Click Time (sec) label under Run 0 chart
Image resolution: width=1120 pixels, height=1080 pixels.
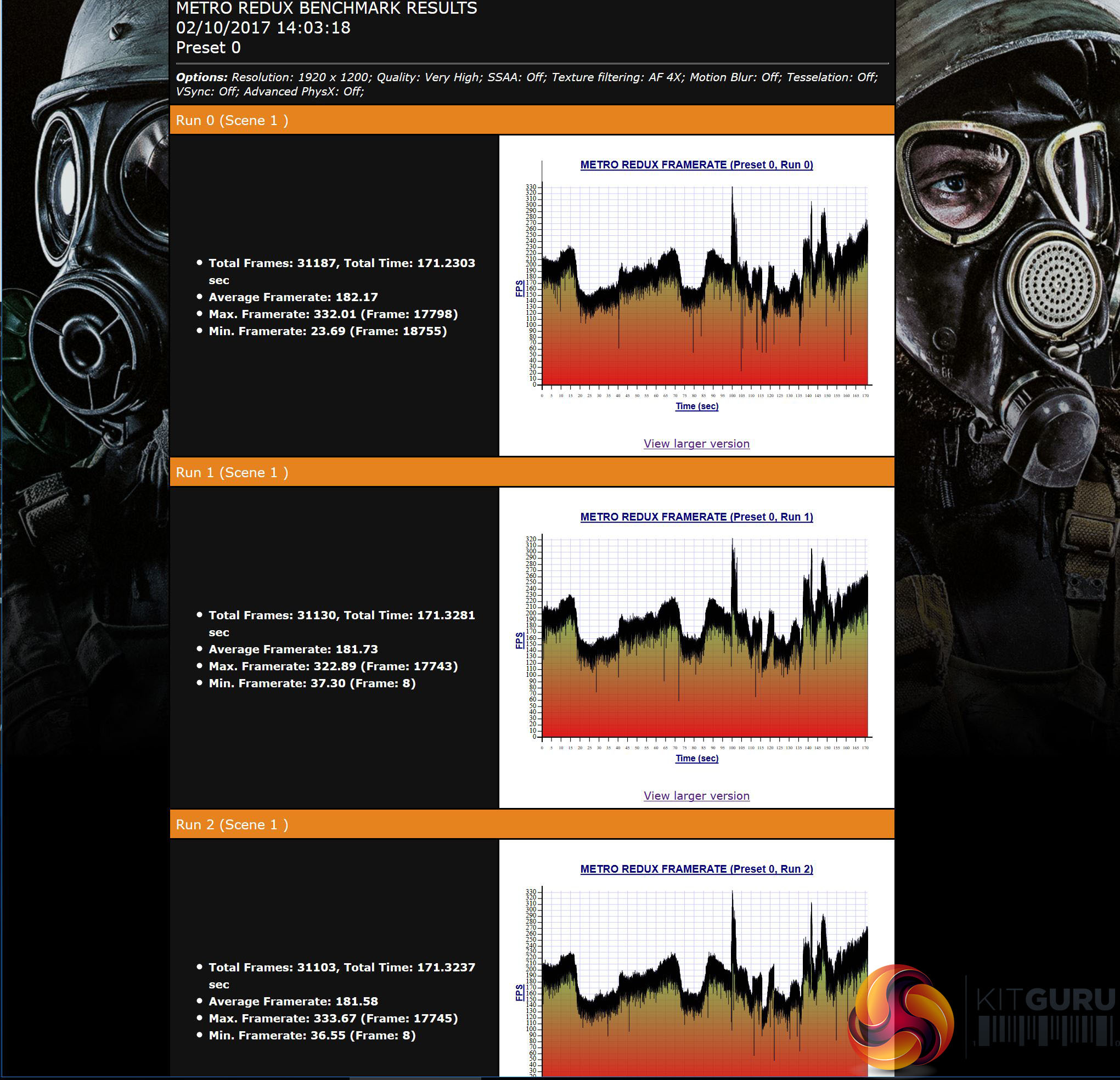(x=696, y=406)
